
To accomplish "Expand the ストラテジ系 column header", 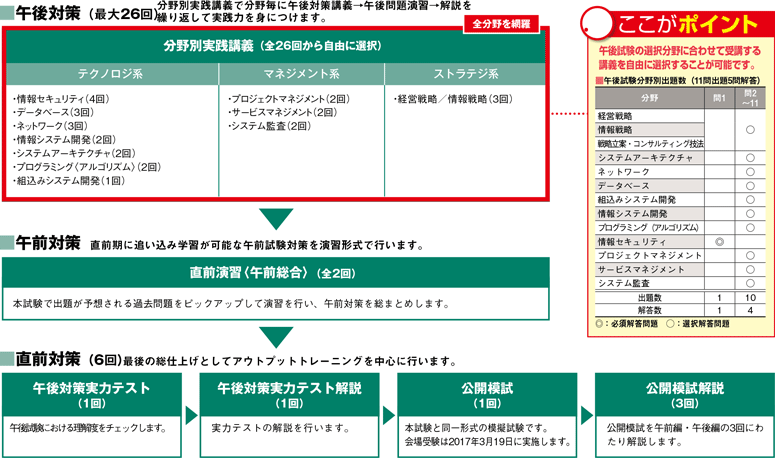I will click(466, 73).
